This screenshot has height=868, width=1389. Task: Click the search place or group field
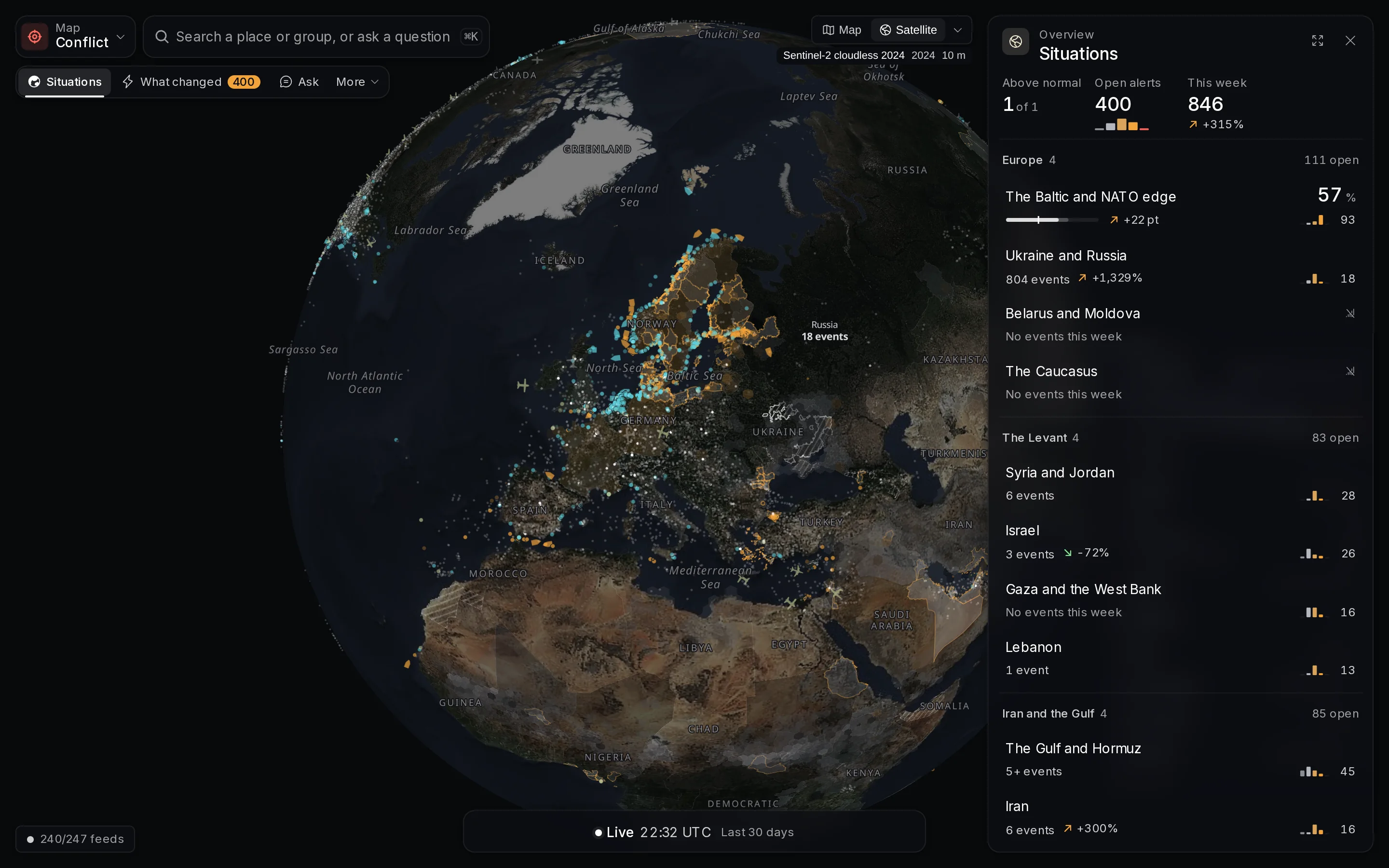pyautogui.click(x=316, y=37)
